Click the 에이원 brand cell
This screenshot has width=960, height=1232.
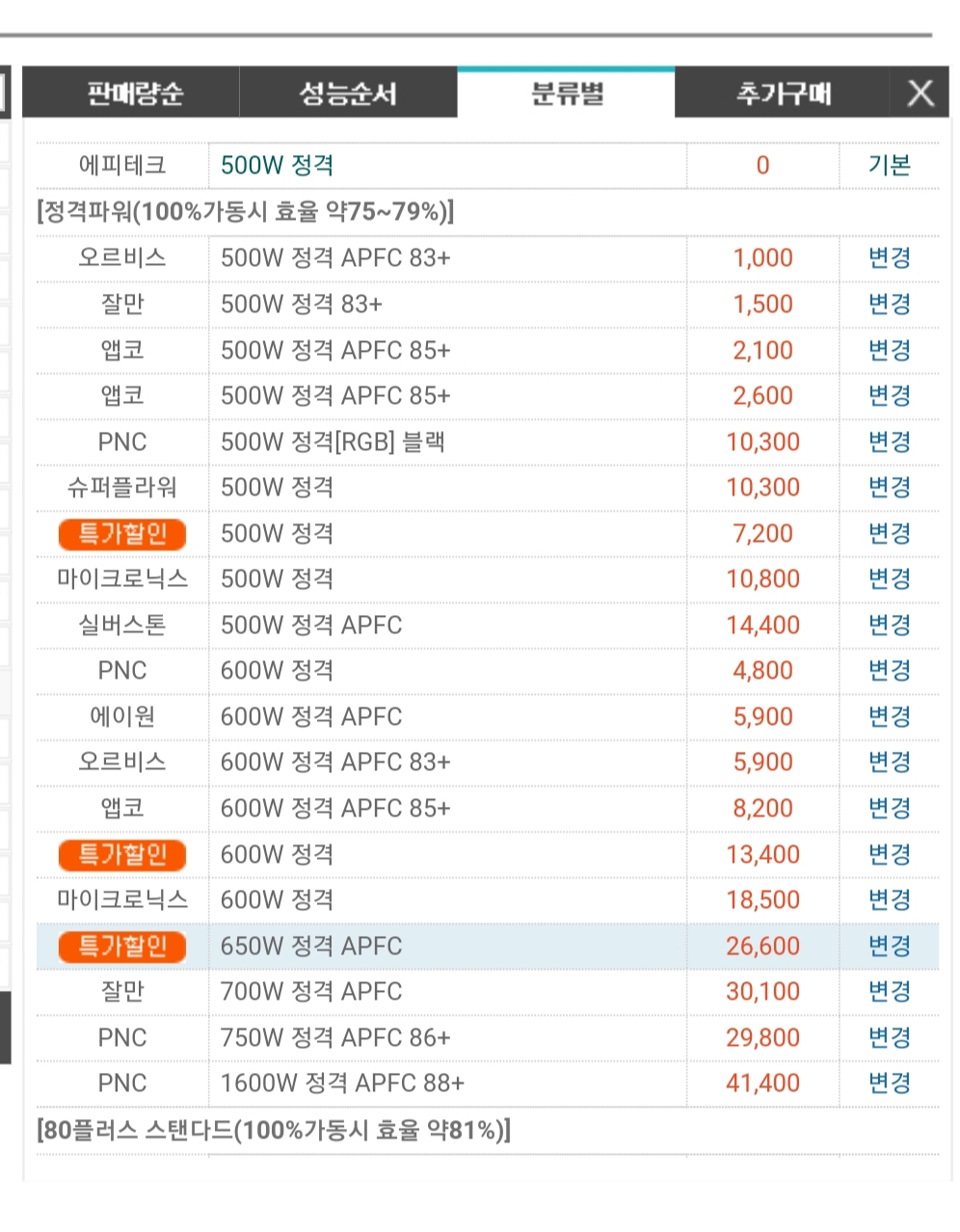point(122,716)
